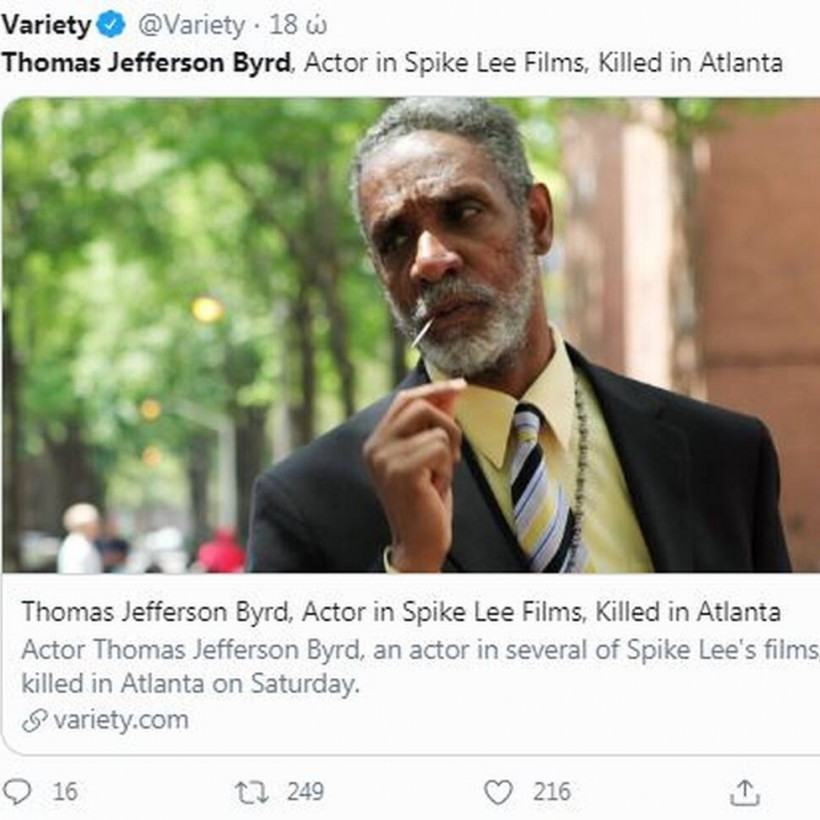Viewport: 820px width, 820px height.
Task: Click blank card area right of variety.com
Action: [500, 720]
